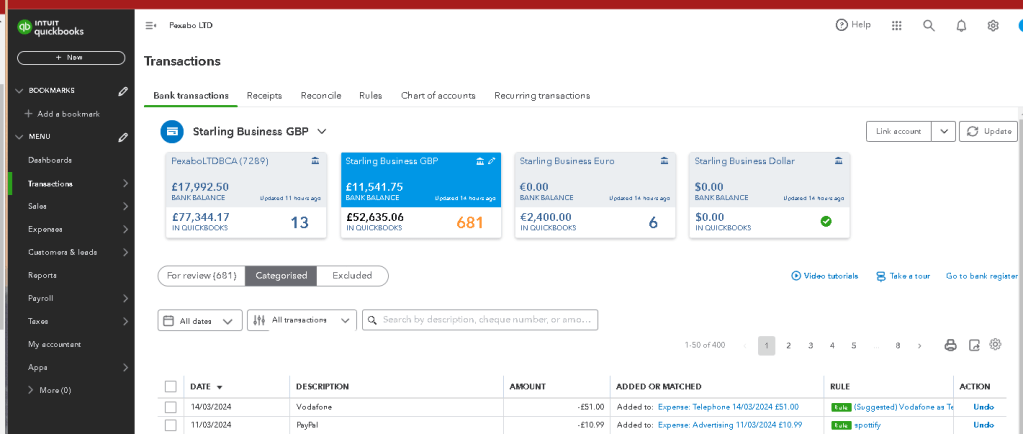The height and width of the screenshot is (434, 1023).
Task: Open the Recurring transactions tab
Action: pos(542,96)
